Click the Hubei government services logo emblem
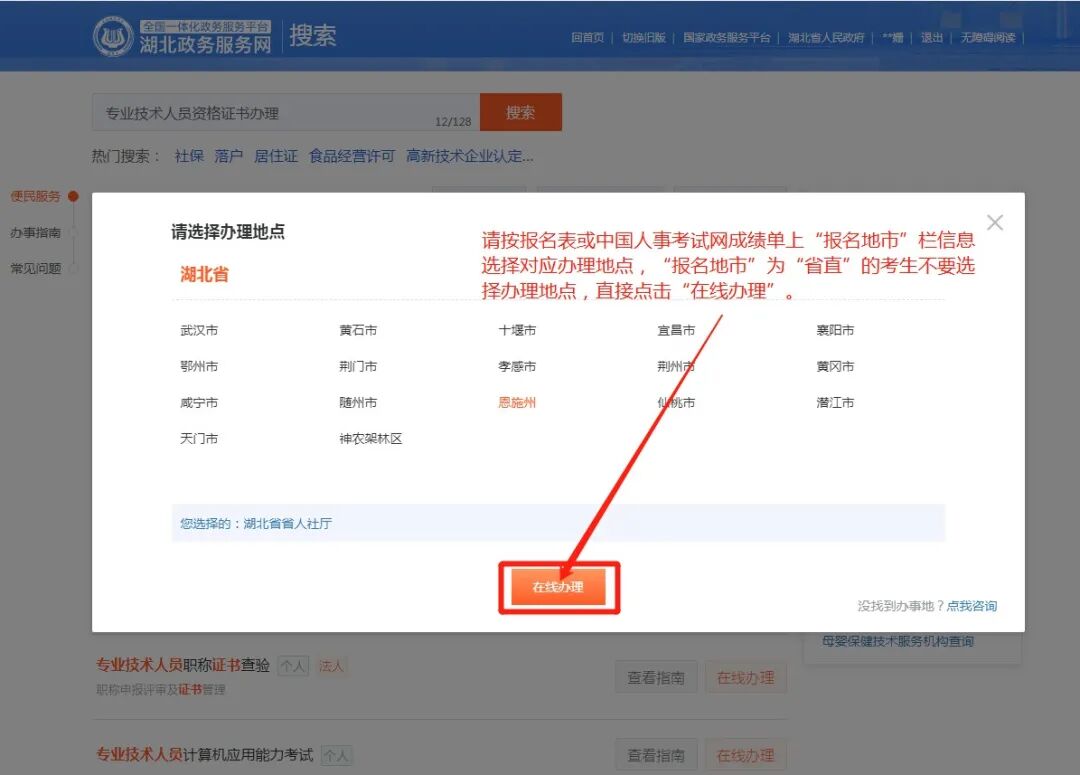 click(x=113, y=37)
